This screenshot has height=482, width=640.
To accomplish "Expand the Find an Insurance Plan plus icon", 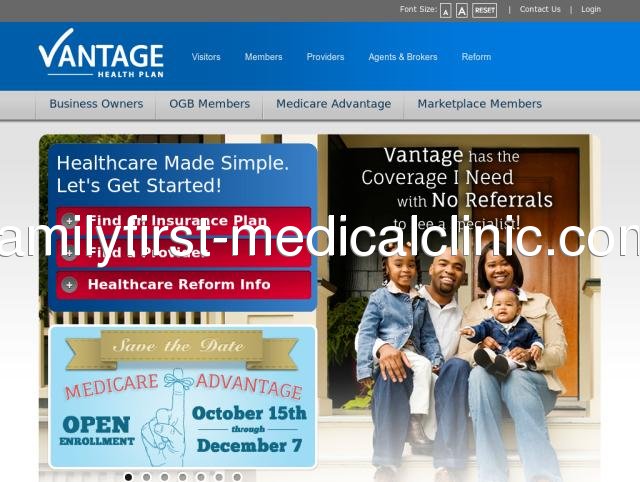I will 69,221.
